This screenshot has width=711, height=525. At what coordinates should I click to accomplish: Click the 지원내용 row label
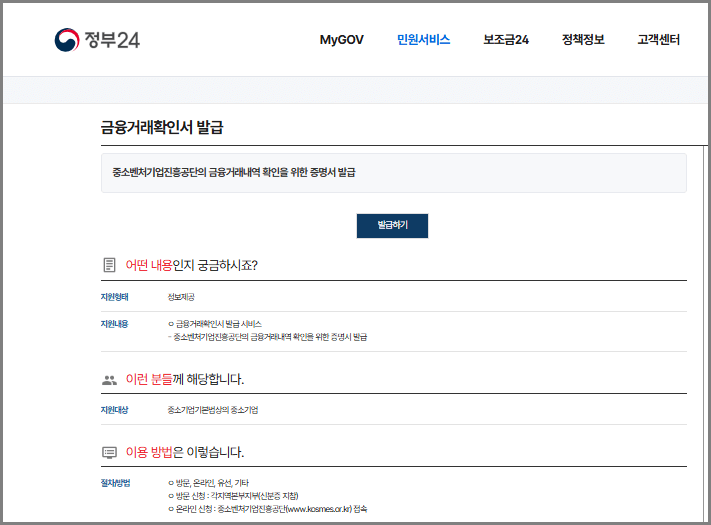[x=114, y=324]
